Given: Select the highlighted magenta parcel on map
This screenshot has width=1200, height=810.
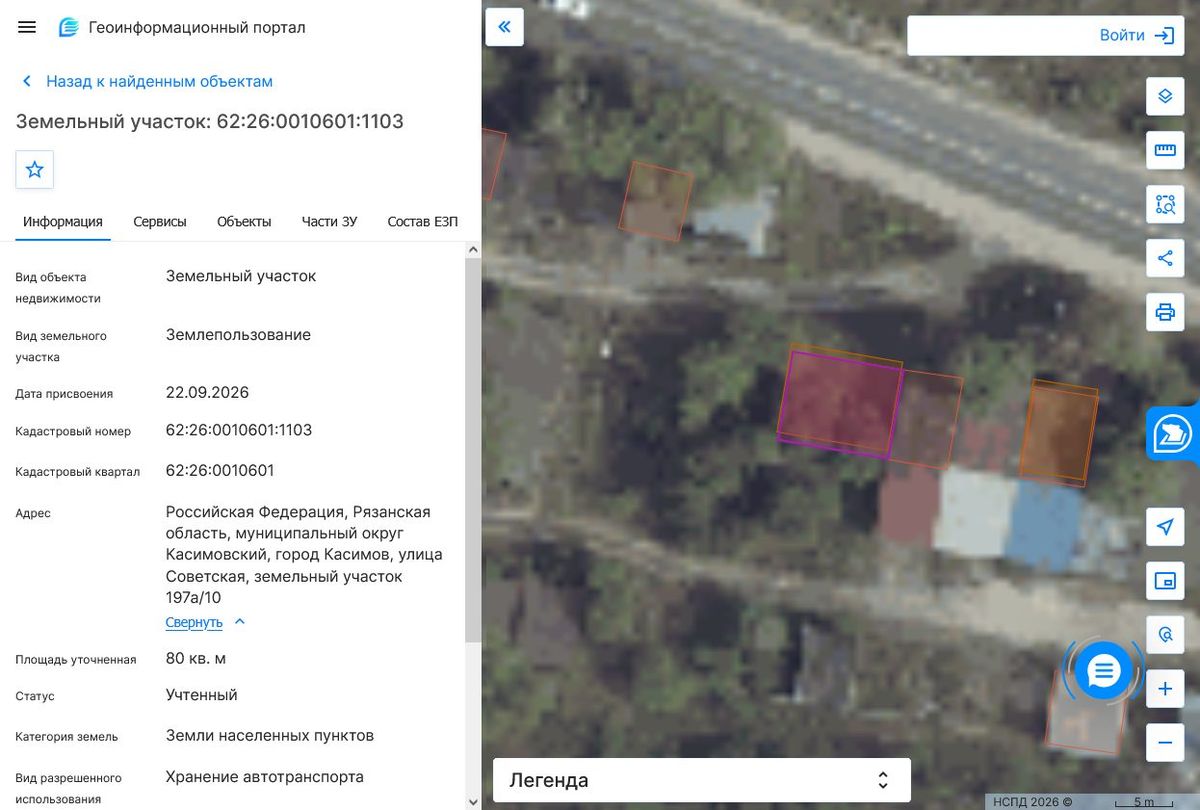Looking at the screenshot, I should coord(839,404).
